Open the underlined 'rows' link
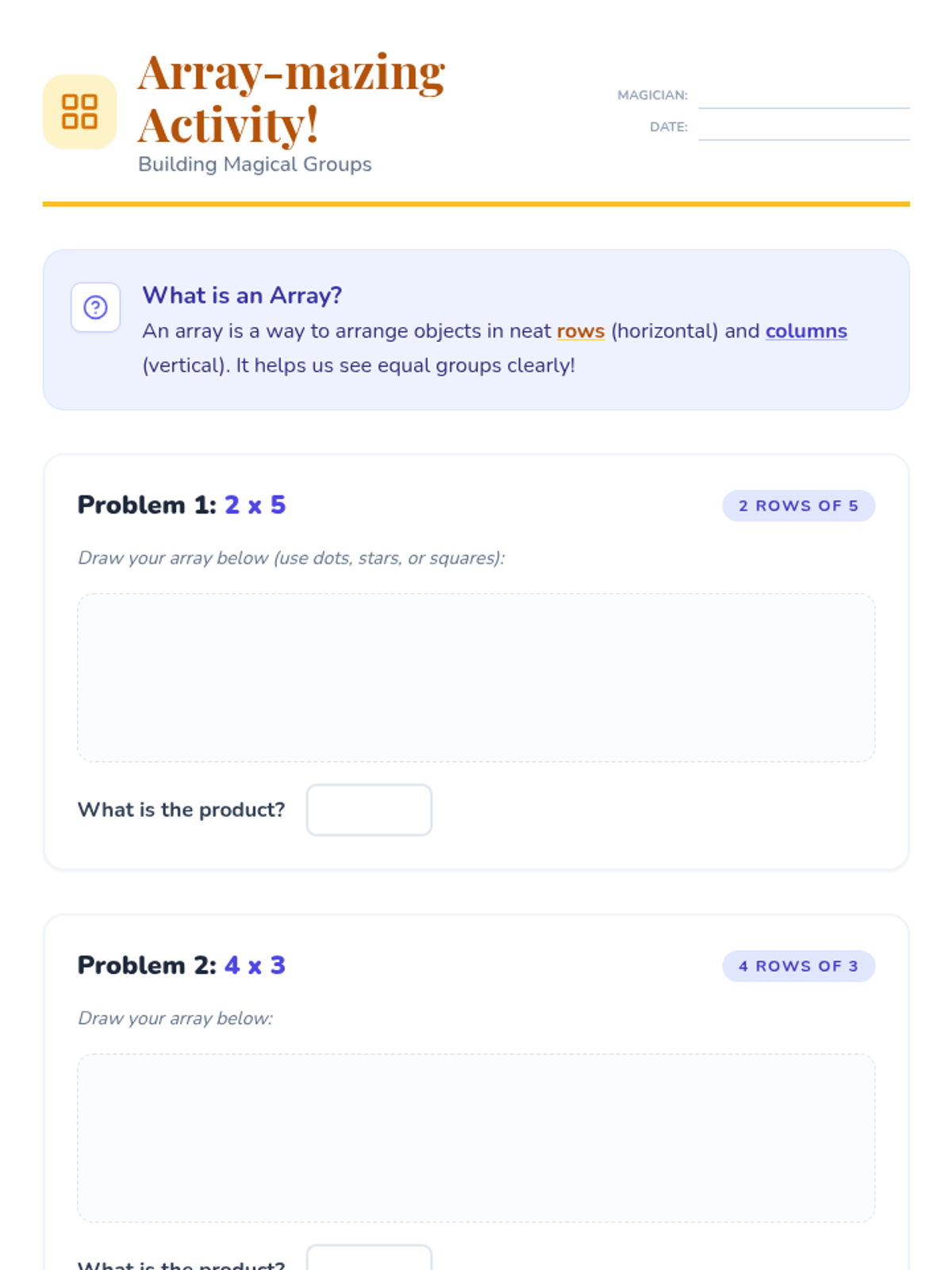 tap(580, 331)
